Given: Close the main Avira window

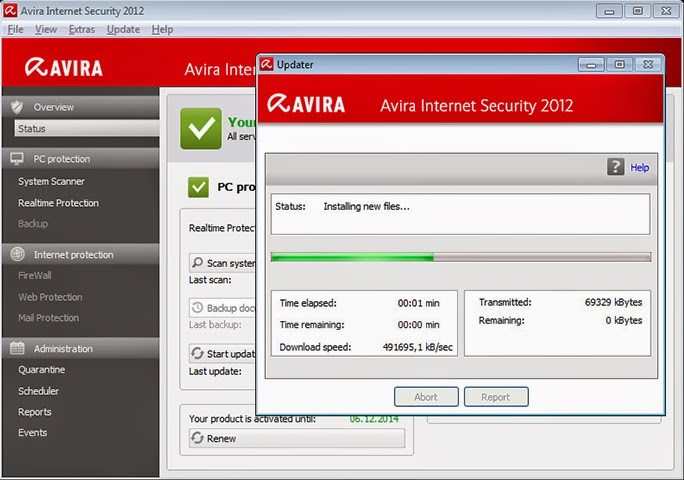Looking at the screenshot, I should click(x=666, y=11).
